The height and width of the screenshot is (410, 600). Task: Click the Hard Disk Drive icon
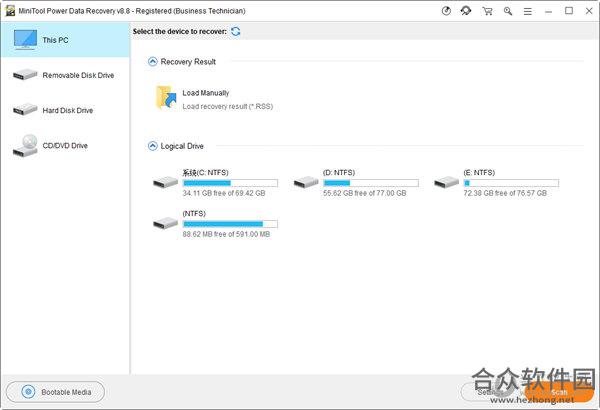point(25,109)
